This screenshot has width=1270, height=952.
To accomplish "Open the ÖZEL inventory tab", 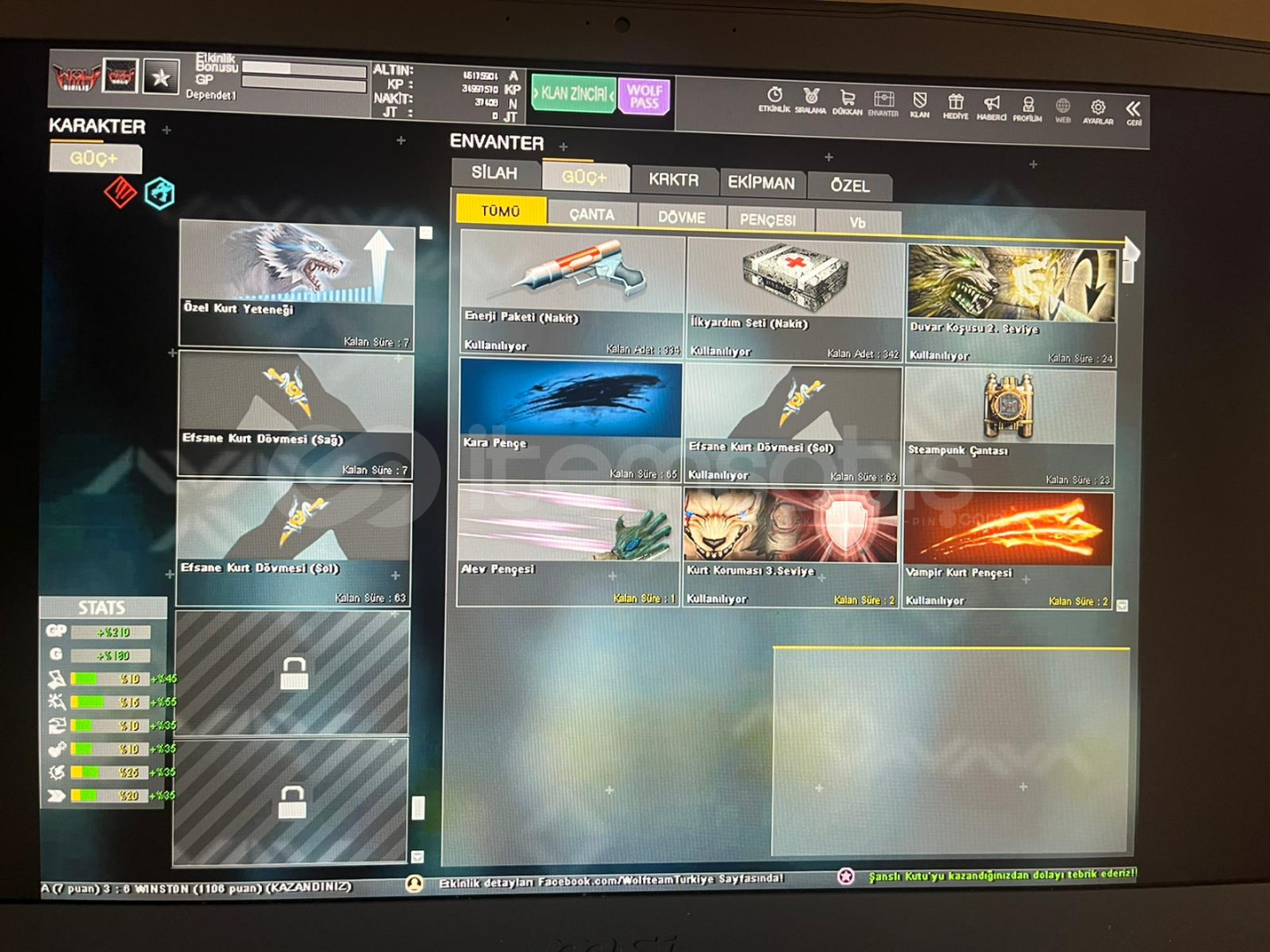I will coord(849,186).
